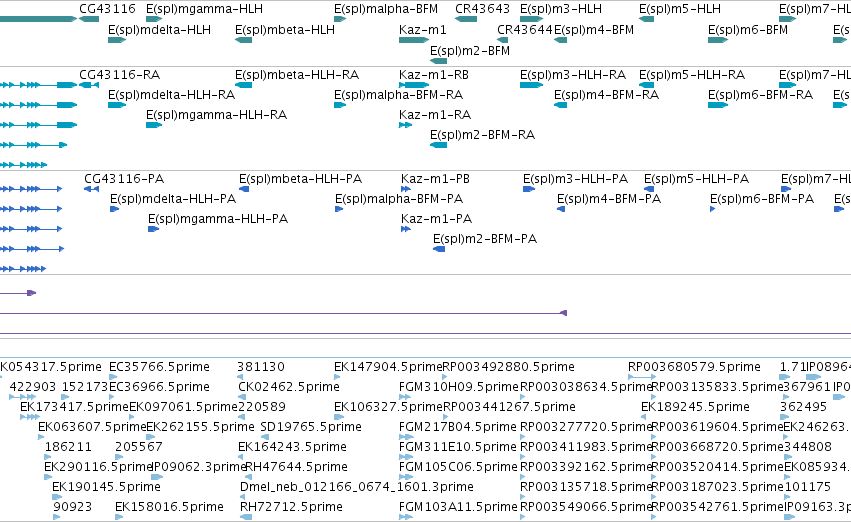Select the E(spl)mbeta-HLH-PA protein label
This screenshot has width=851, height=522.
301,179
